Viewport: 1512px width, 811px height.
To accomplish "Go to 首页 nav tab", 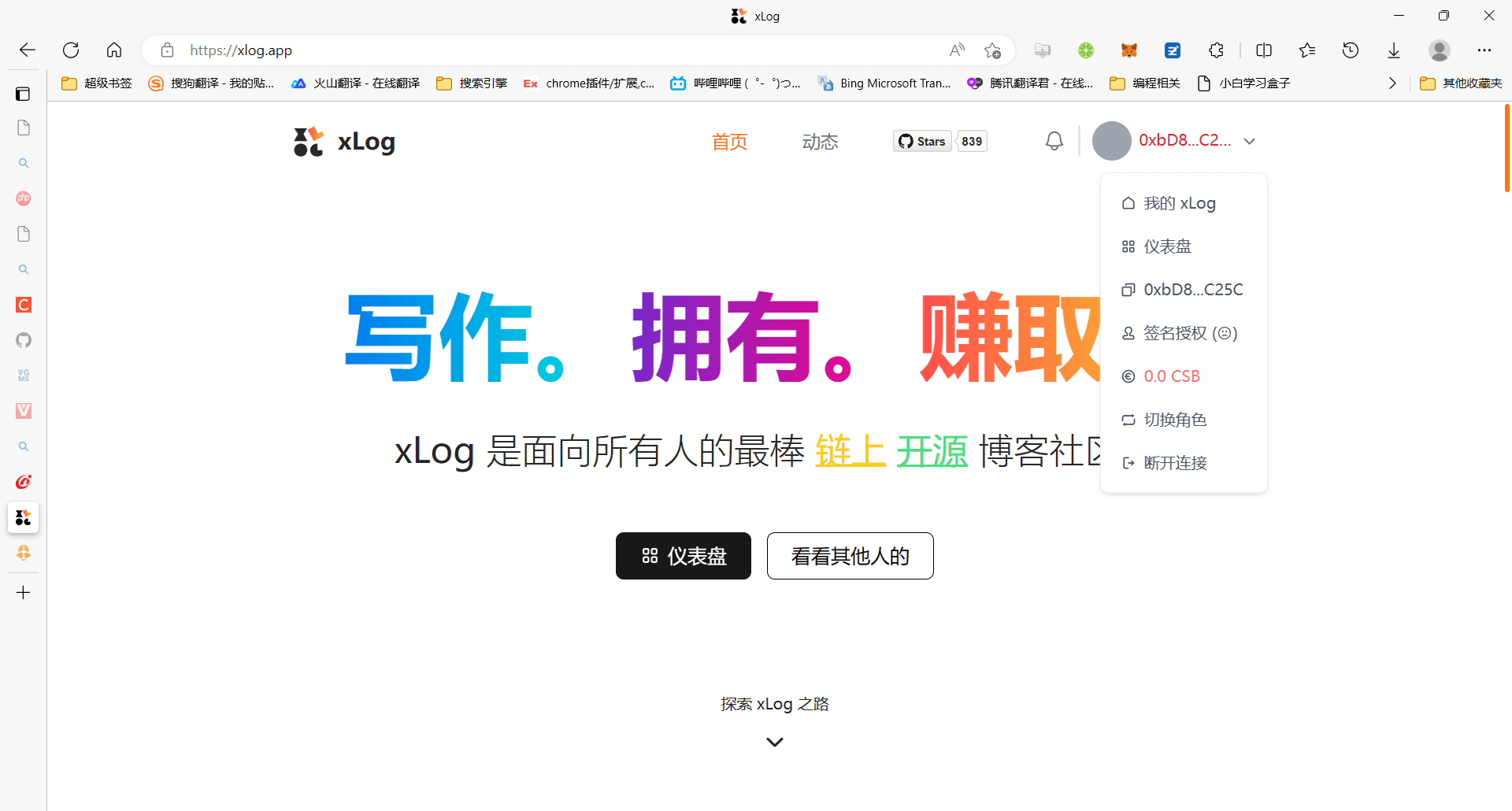I will (x=730, y=142).
